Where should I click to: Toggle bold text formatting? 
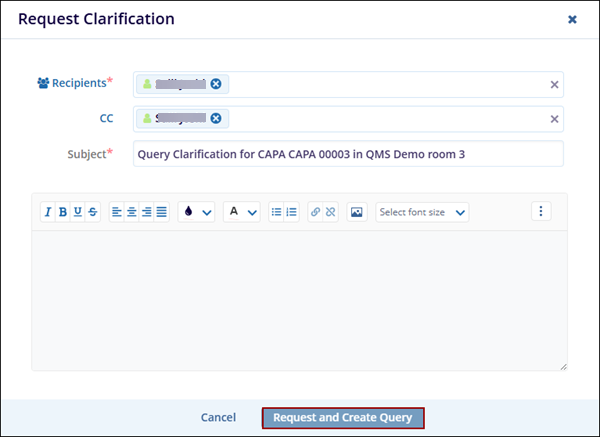63,212
